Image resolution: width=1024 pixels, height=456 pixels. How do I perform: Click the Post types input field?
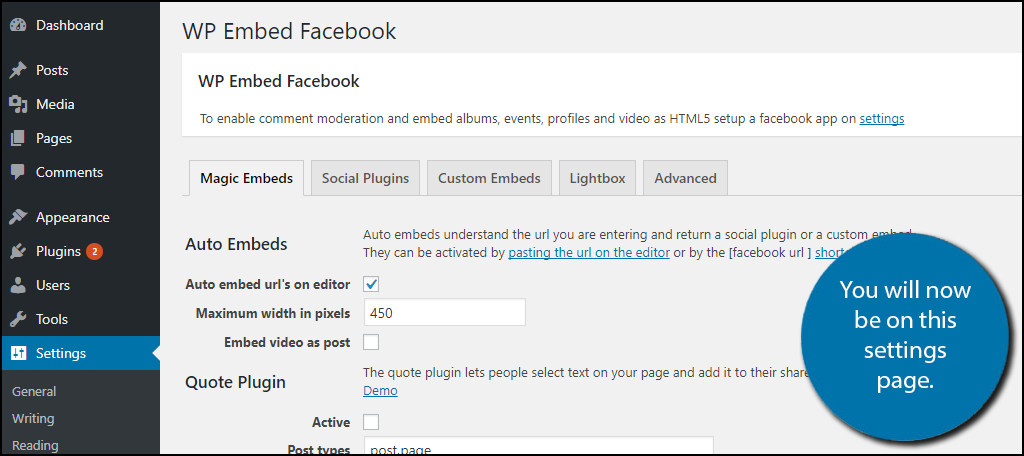click(x=538, y=445)
